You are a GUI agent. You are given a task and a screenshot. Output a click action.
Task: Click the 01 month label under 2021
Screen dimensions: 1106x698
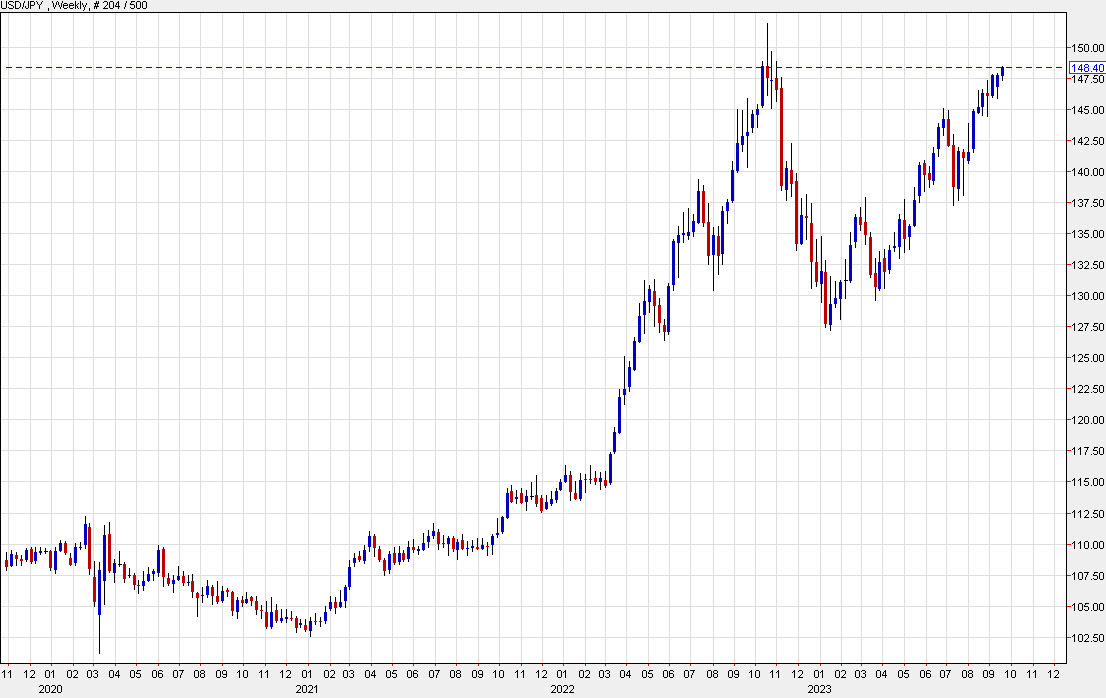coord(308,672)
